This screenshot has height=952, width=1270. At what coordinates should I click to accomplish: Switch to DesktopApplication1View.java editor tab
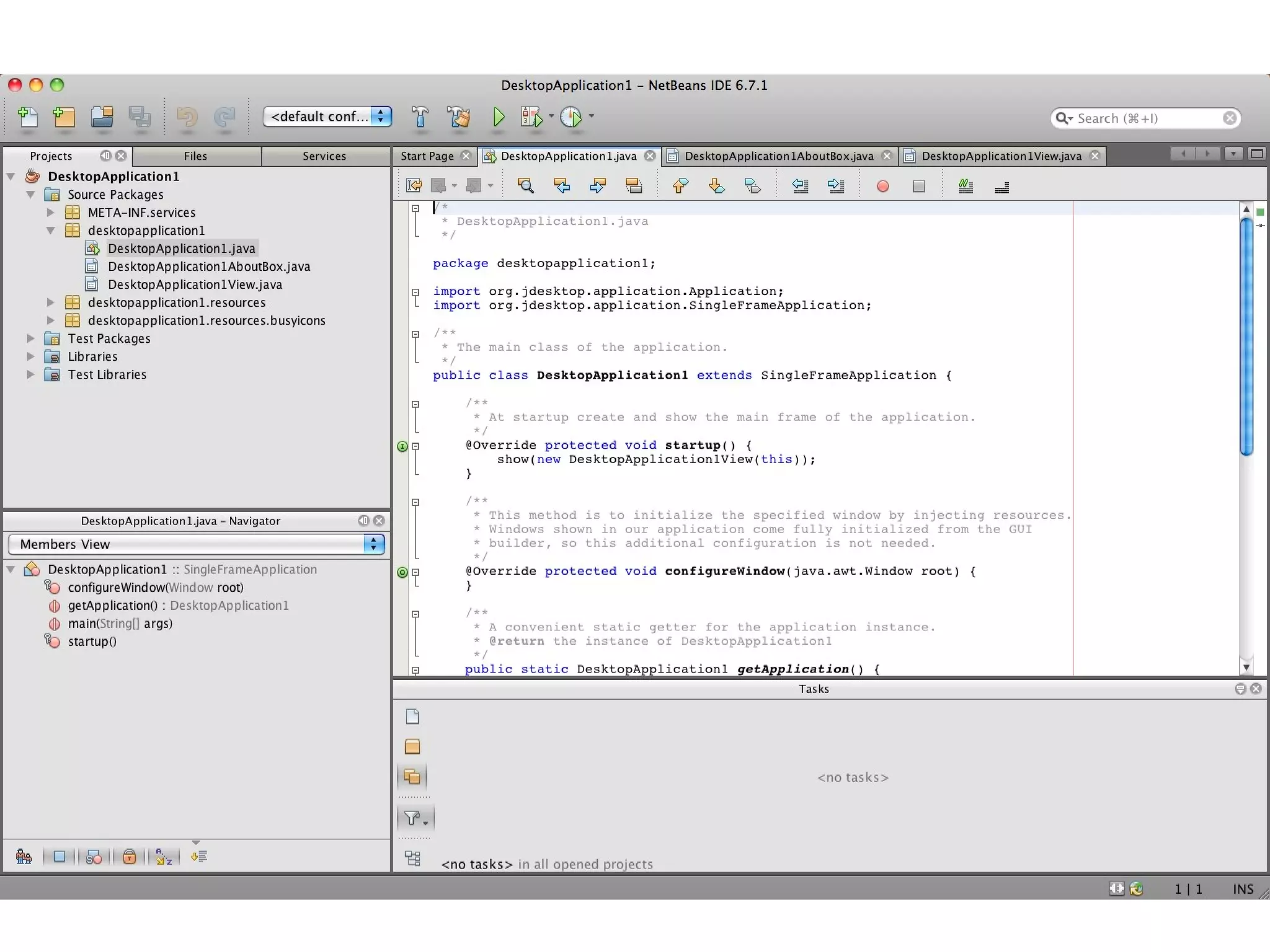[1001, 156]
